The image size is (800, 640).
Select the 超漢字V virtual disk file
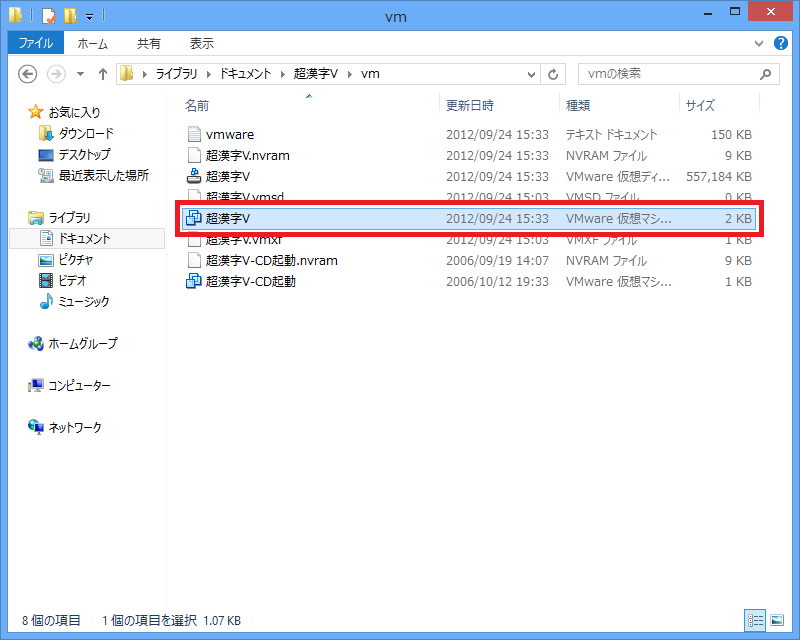coord(227,176)
